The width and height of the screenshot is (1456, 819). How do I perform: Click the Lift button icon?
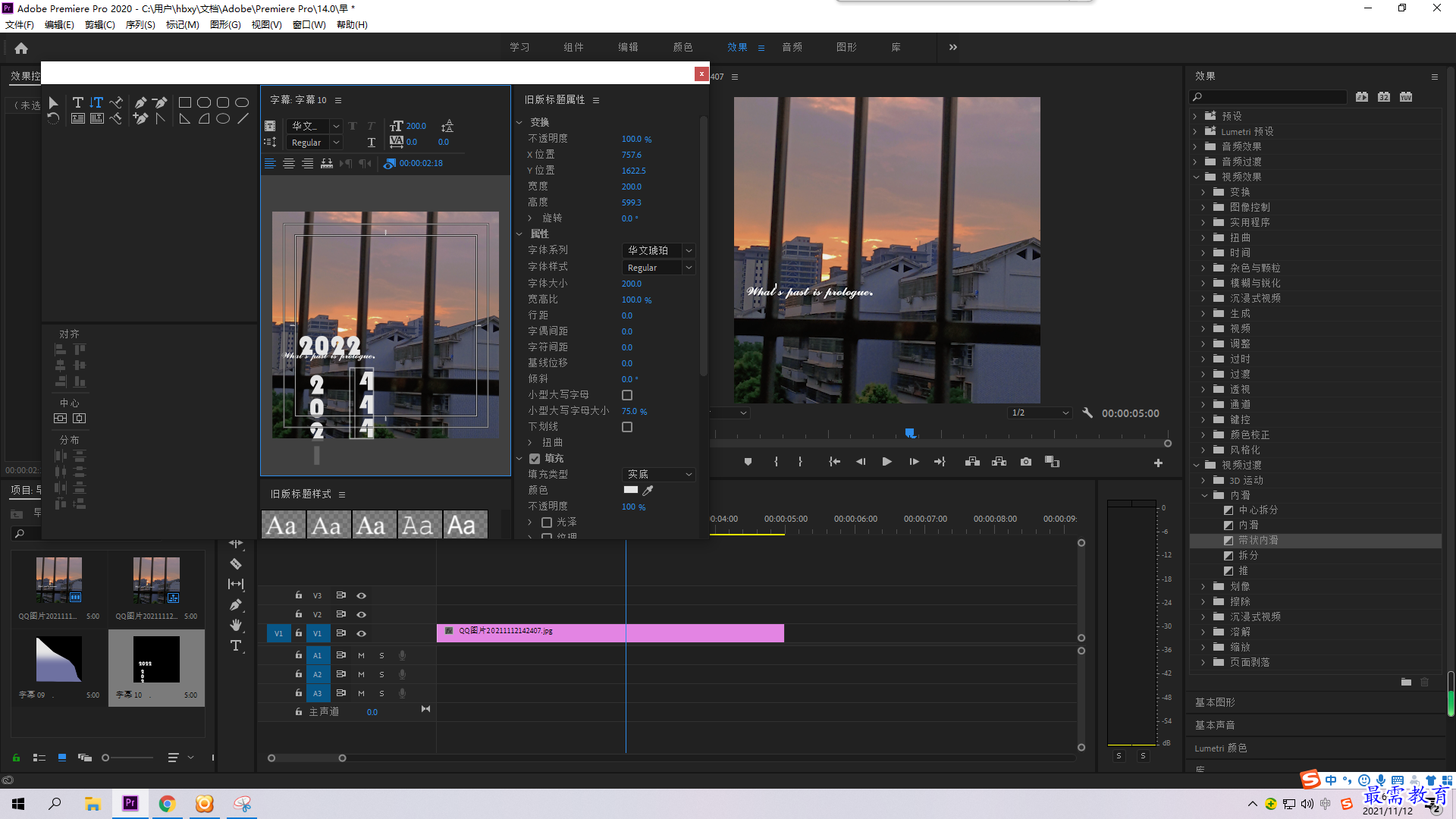pyautogui.click(x=972, y=462)
